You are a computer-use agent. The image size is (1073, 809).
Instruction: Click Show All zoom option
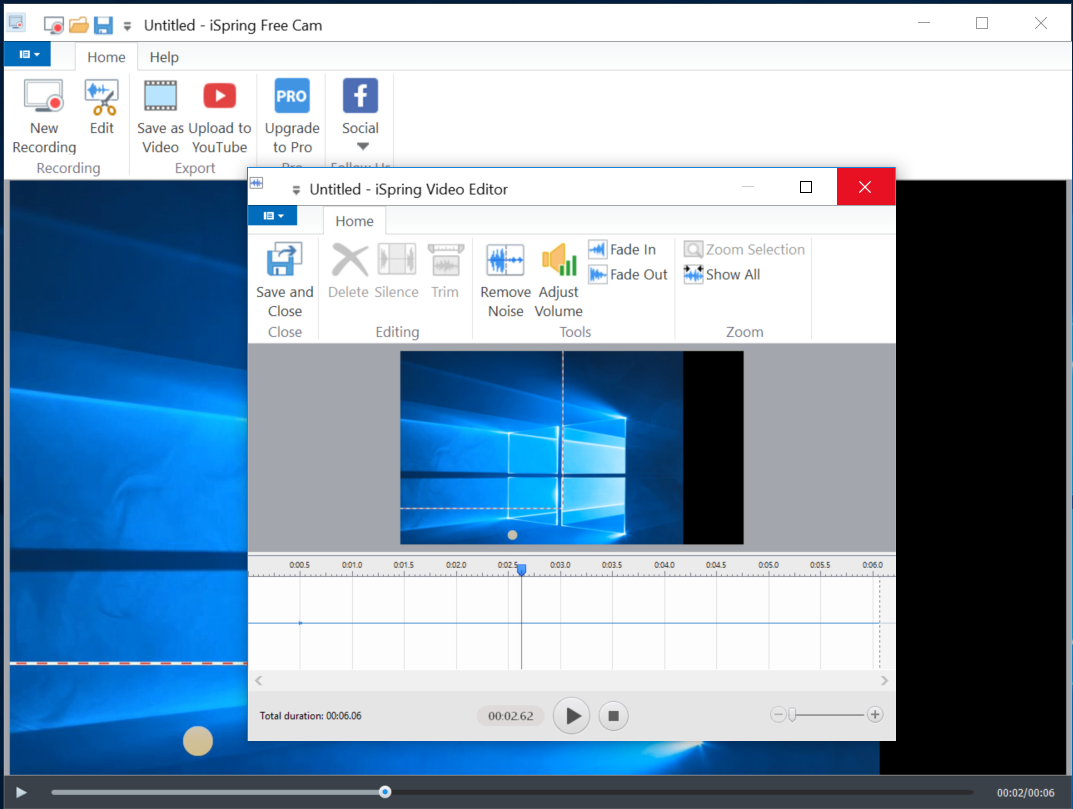[x=722, y=275]
